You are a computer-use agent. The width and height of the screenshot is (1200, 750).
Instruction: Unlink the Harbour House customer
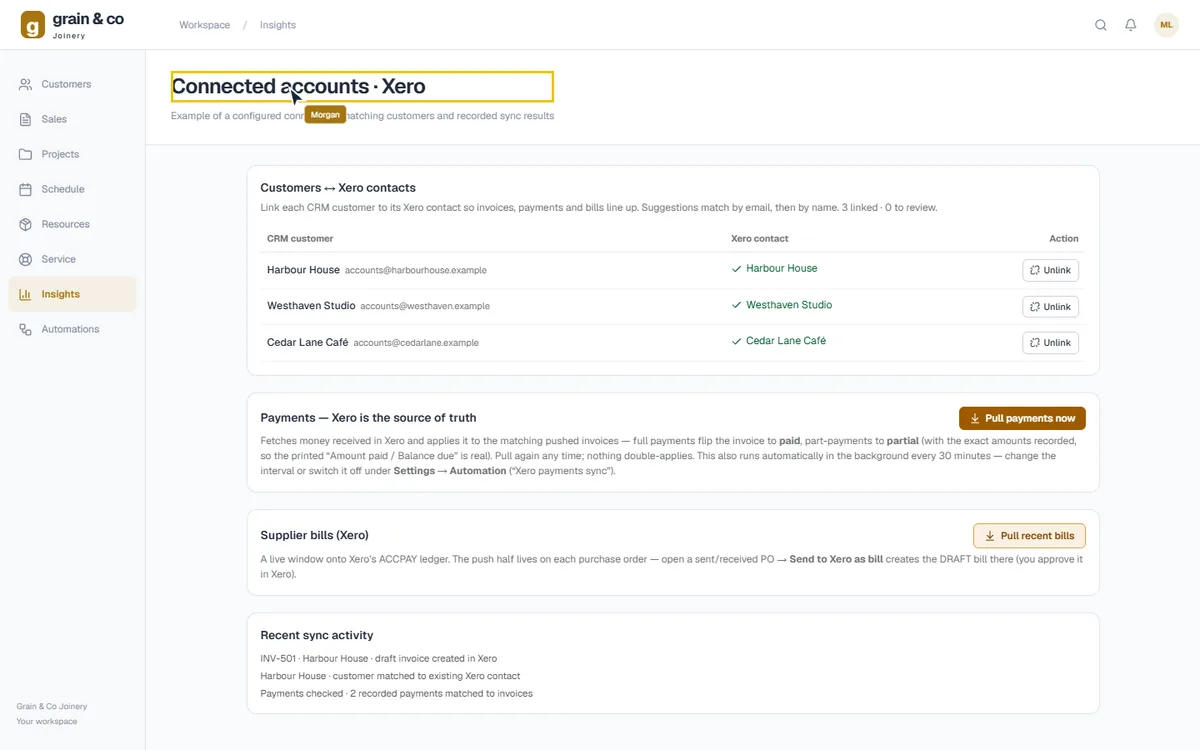coord(1050,270)
